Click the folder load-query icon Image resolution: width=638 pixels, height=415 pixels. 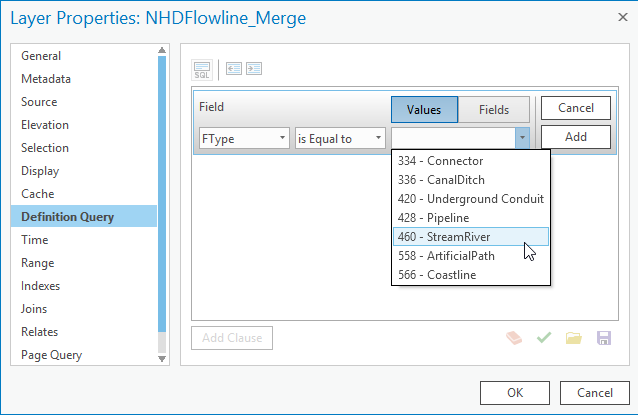(573, 338)
